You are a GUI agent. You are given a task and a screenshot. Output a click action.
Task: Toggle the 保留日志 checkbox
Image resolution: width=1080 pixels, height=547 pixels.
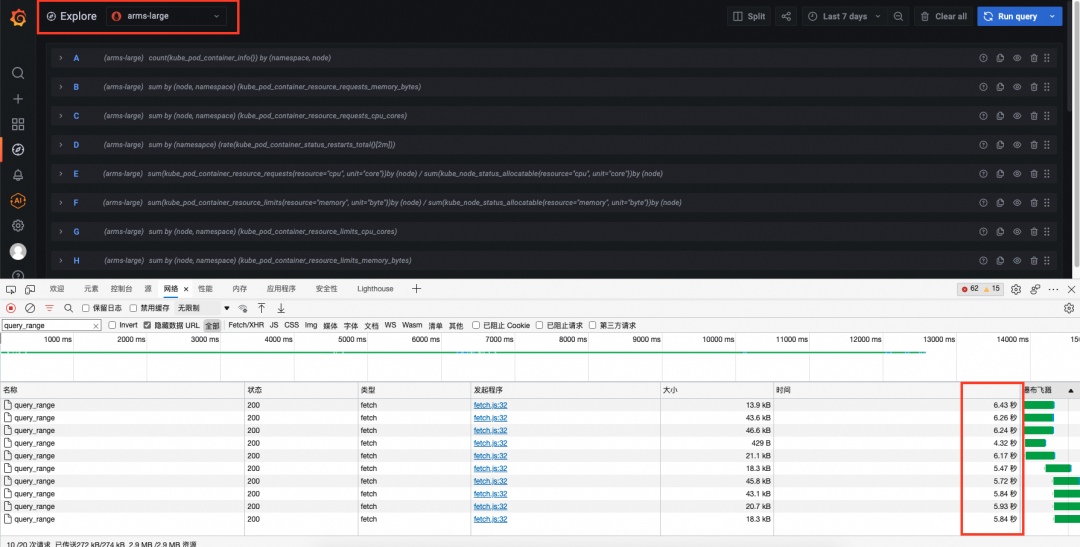[x=85, y=308]
